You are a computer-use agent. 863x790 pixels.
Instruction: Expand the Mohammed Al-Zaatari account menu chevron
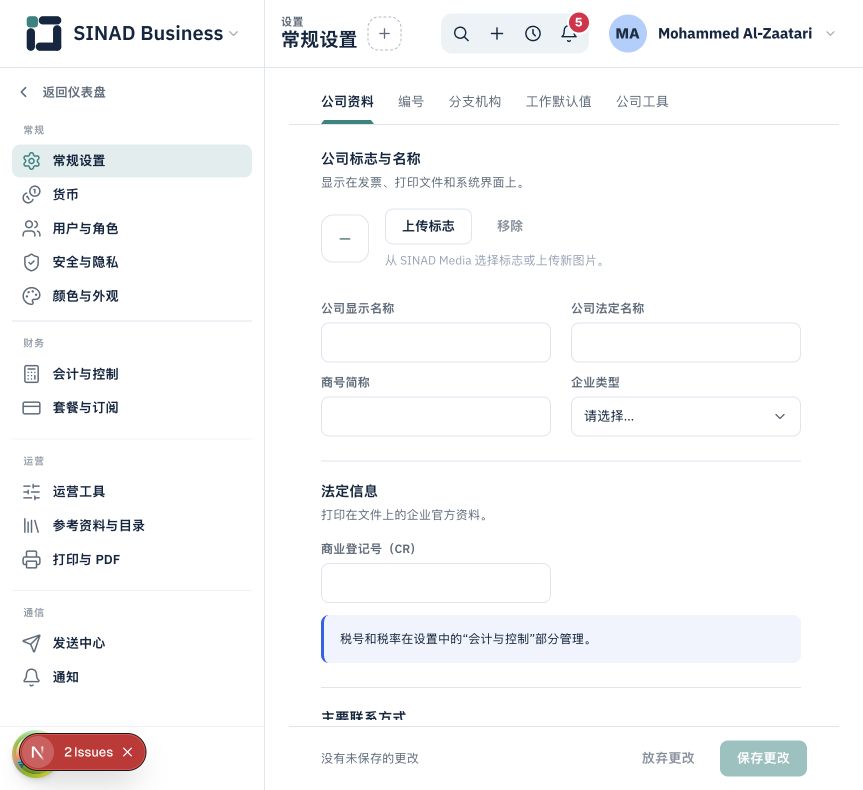click(x=831, y=34)
